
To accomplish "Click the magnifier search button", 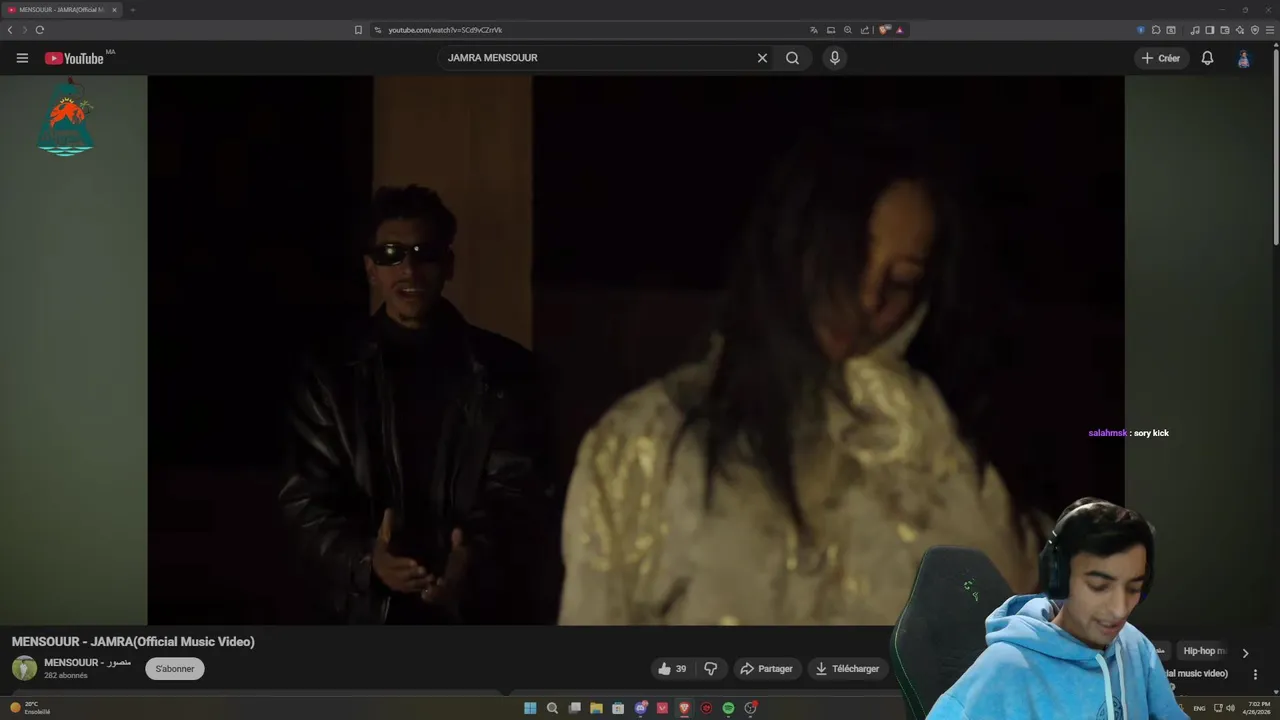I will point(792,58).
